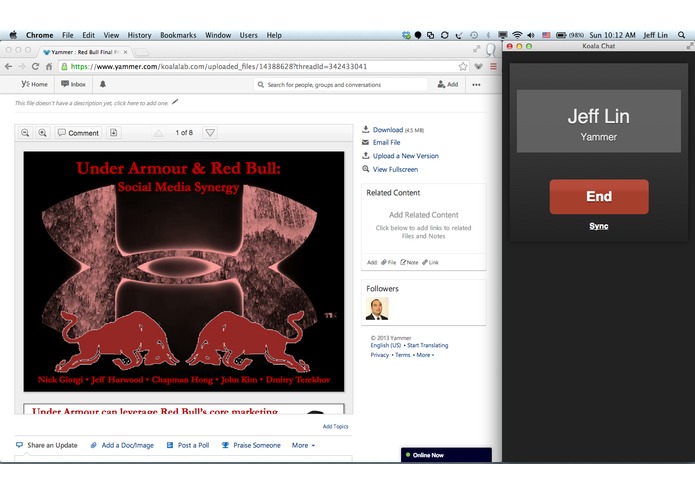This screenshot has height=494, width=695.
Task: Expand the More dropdown in the publisher
Action: pos(303,445)
